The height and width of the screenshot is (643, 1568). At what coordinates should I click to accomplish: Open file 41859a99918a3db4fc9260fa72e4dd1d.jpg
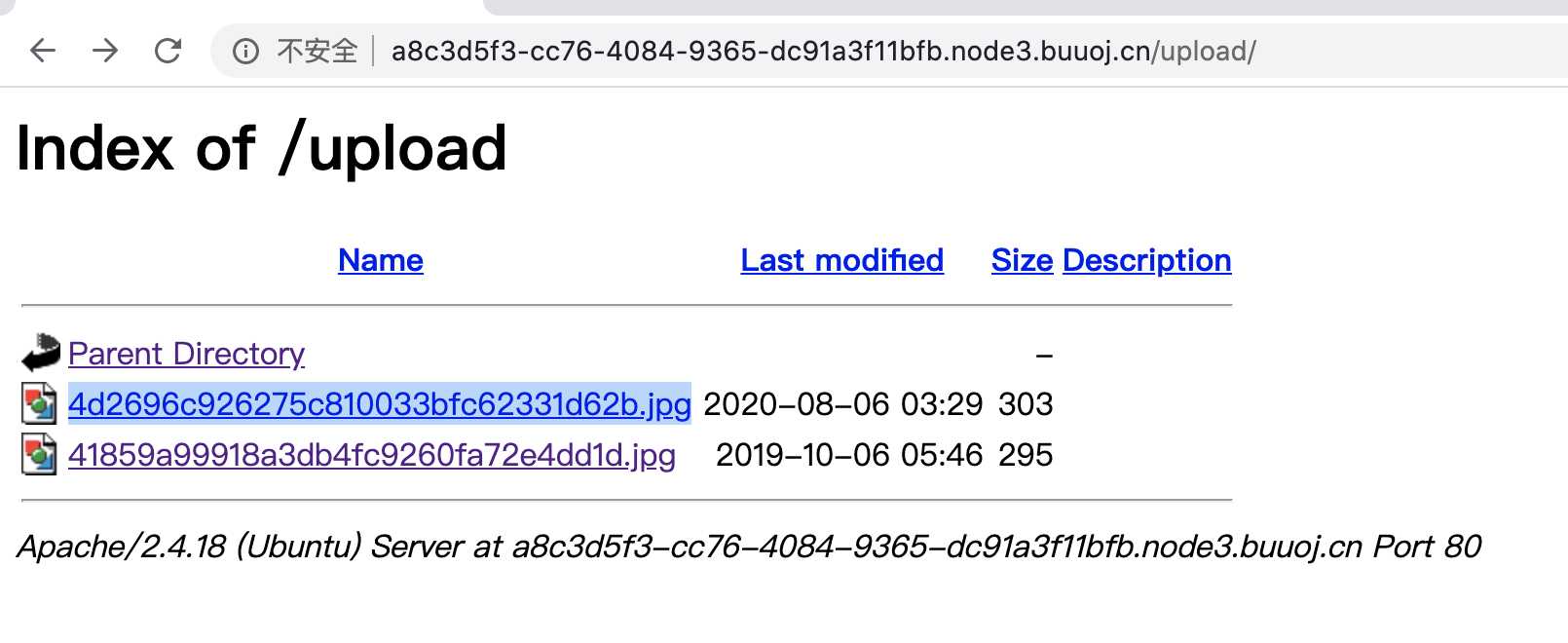coord(372,455)
